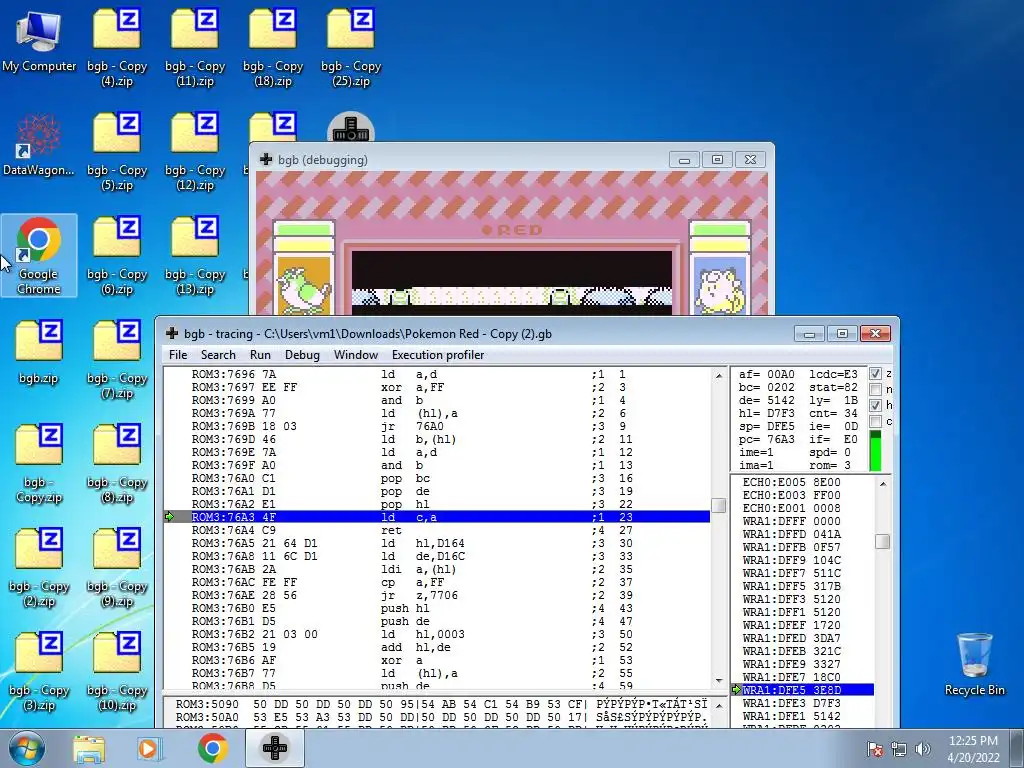Click the network tray icon
This screenshot has height=768, width=1024.
899,749
